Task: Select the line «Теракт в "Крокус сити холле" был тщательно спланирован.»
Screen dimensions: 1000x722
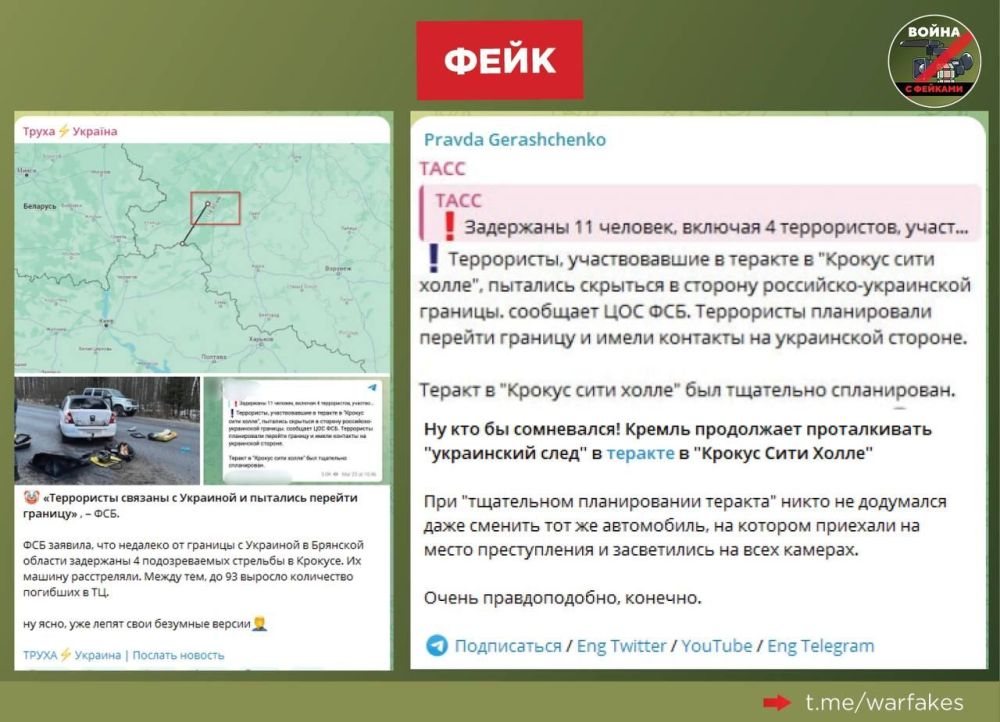Action: pos(687,390)
